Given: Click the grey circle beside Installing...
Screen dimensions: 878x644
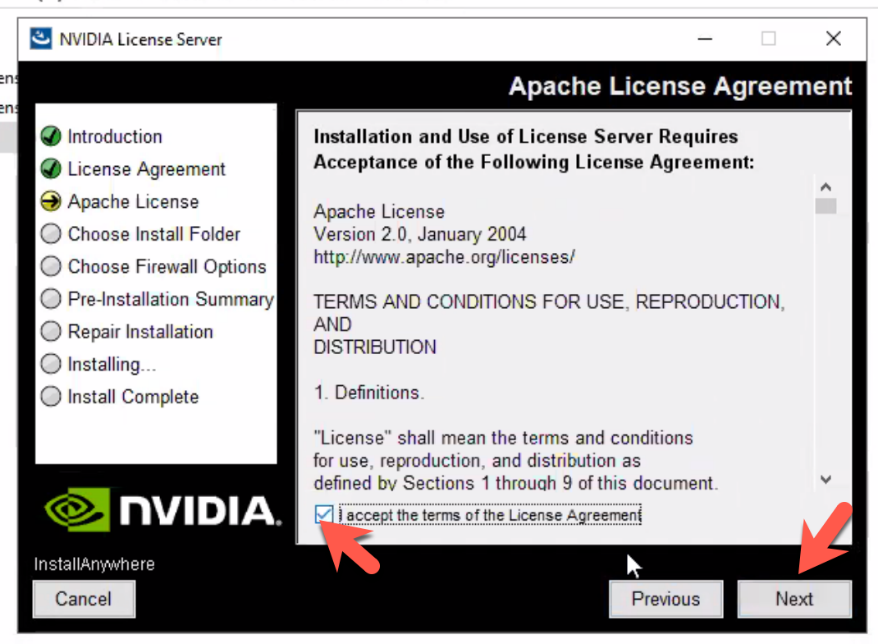Looking at the screenshot, I should coord(51,364).
